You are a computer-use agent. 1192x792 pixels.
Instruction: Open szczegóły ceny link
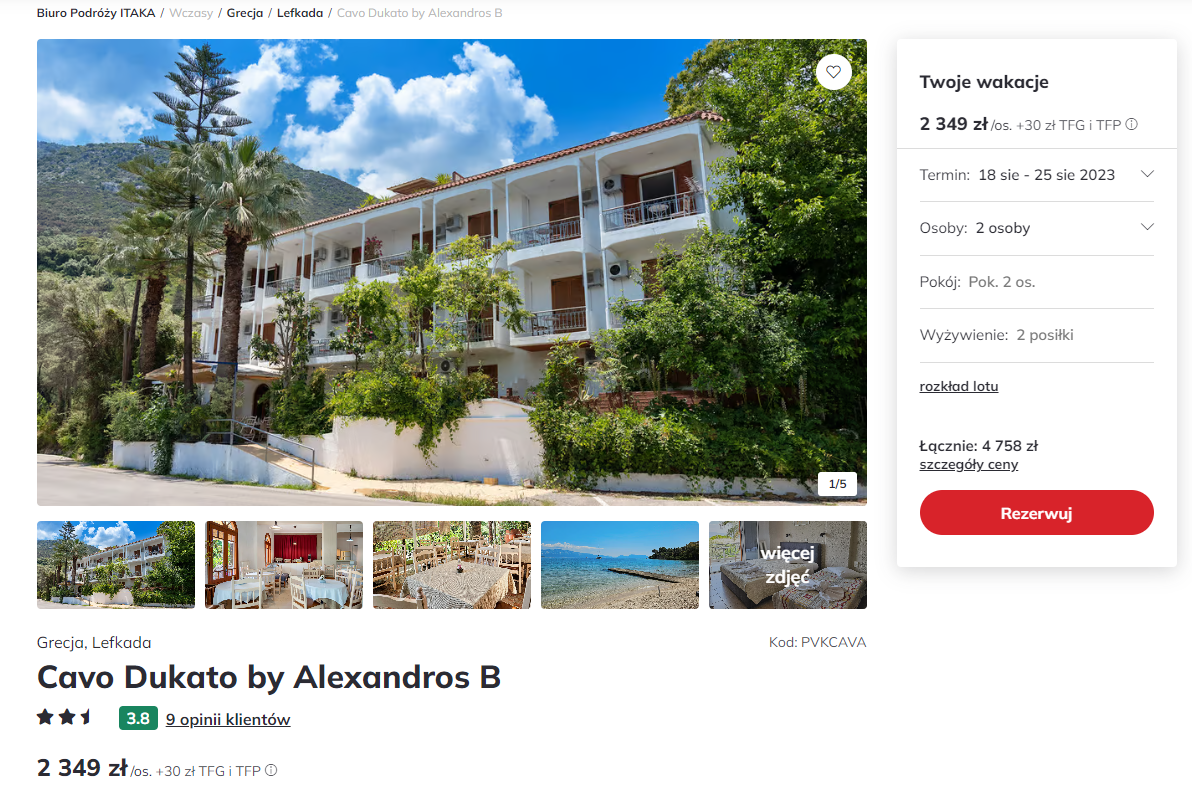coord(968,464)
